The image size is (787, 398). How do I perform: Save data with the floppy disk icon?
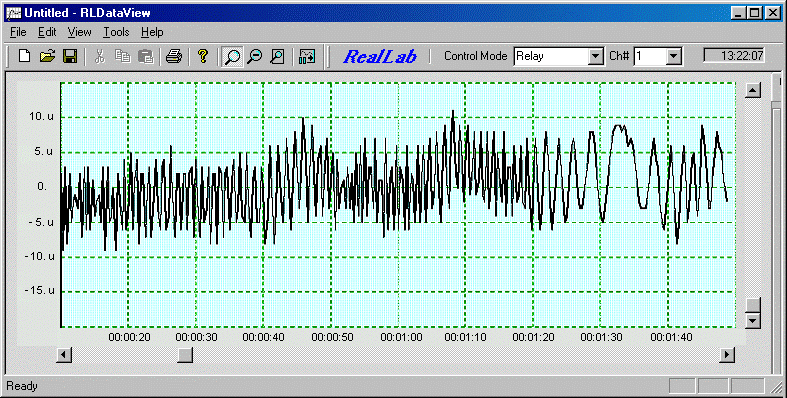click(x=70, y=56)
